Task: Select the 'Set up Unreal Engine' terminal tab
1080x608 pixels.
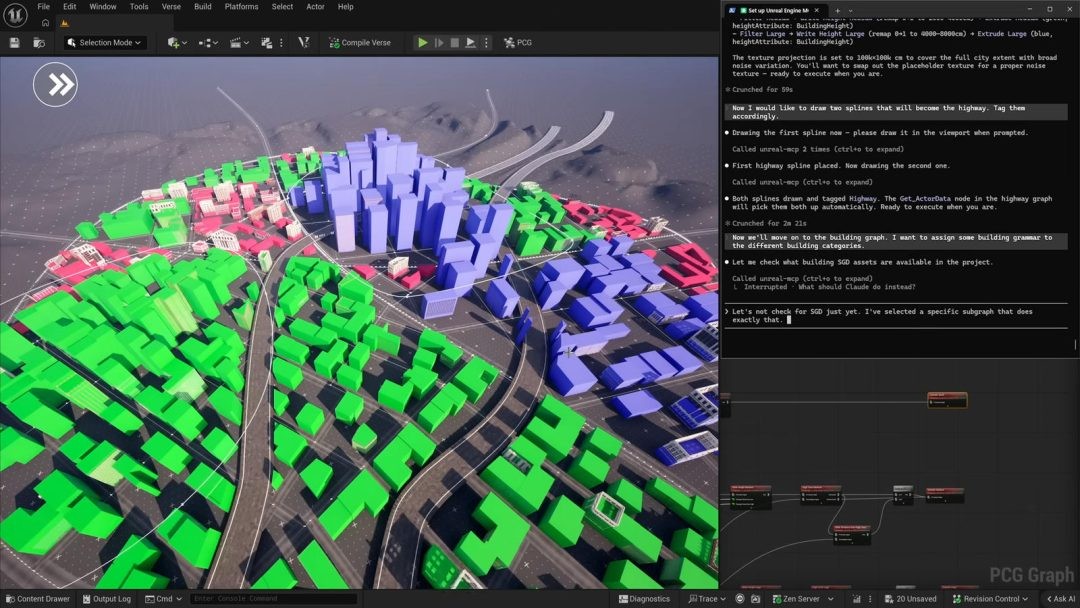Action: [x=774, y=10]
